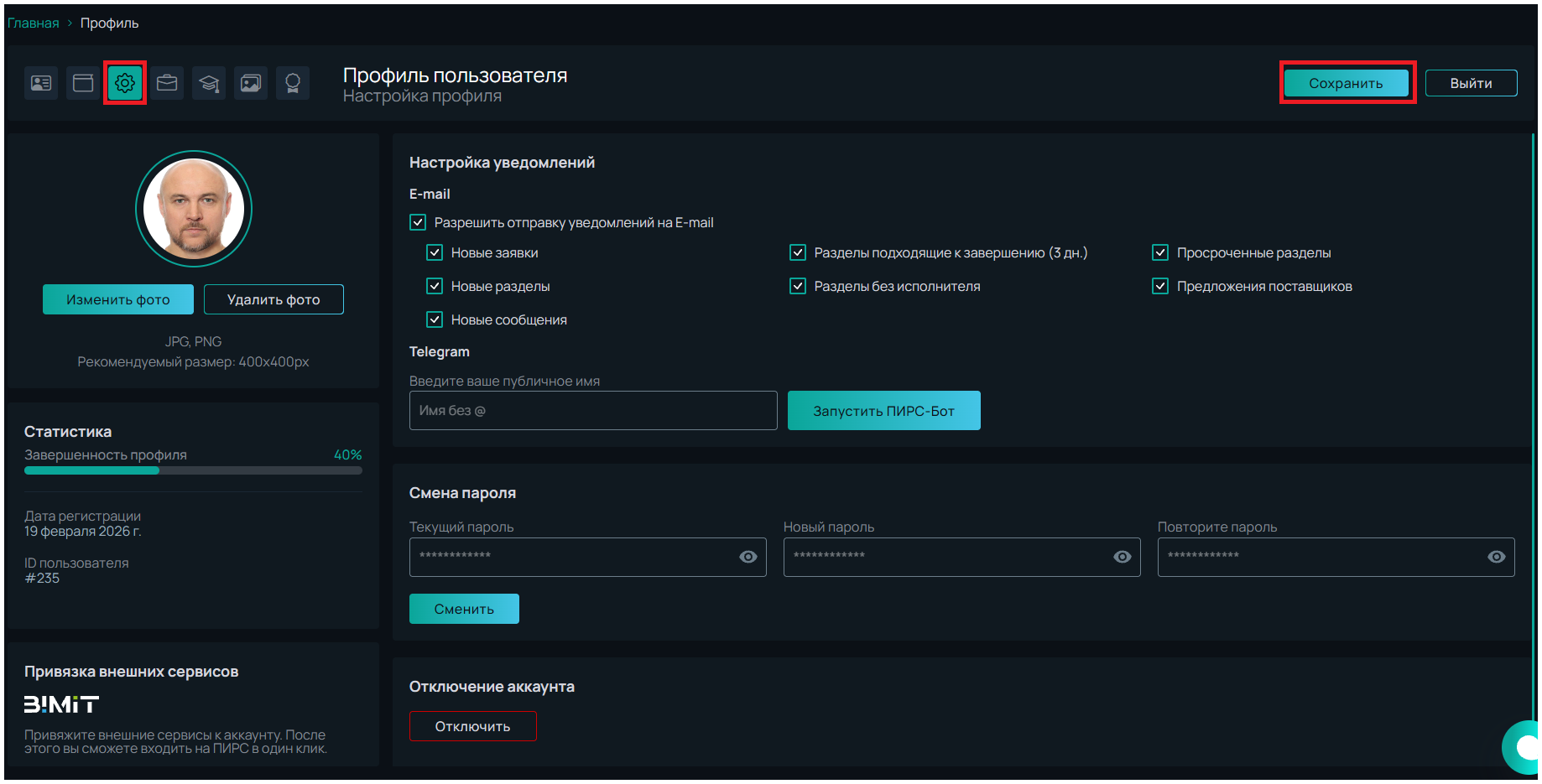Image resolution: width=1542 pixels, height=784 pixels.
Task: Go to 'Главная' in the breadcrumb
Action: pos(34,23)
